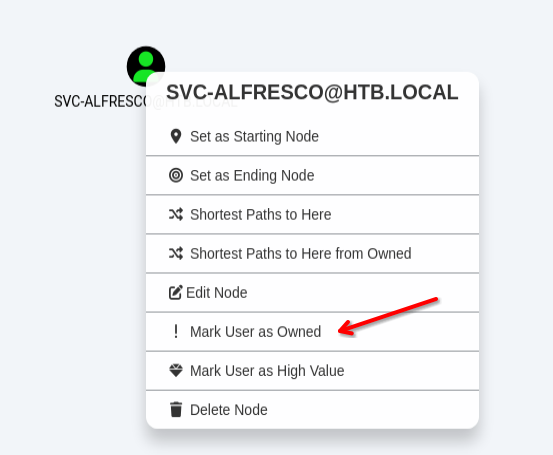Choose Set as Starting Node menu entry

click(x=312, y=136)
